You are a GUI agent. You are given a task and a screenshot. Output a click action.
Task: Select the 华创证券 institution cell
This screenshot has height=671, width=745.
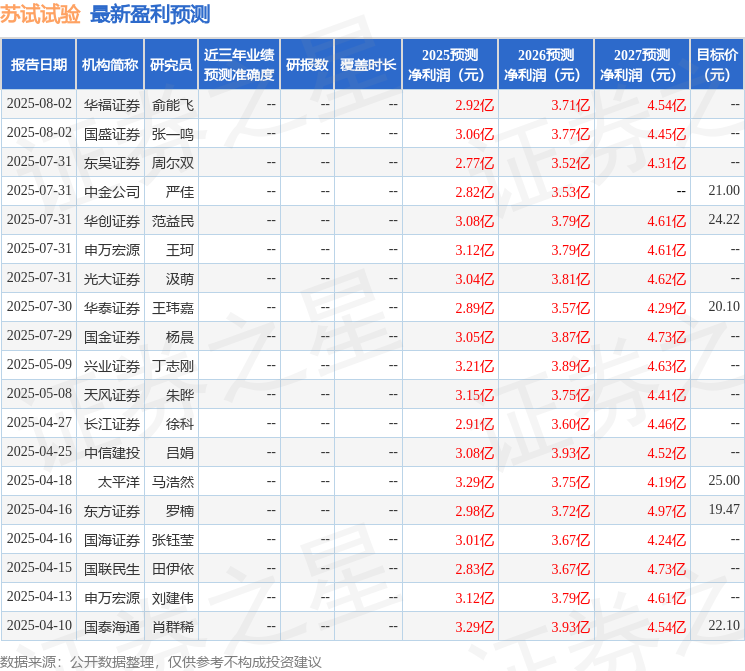click(112, 221)
